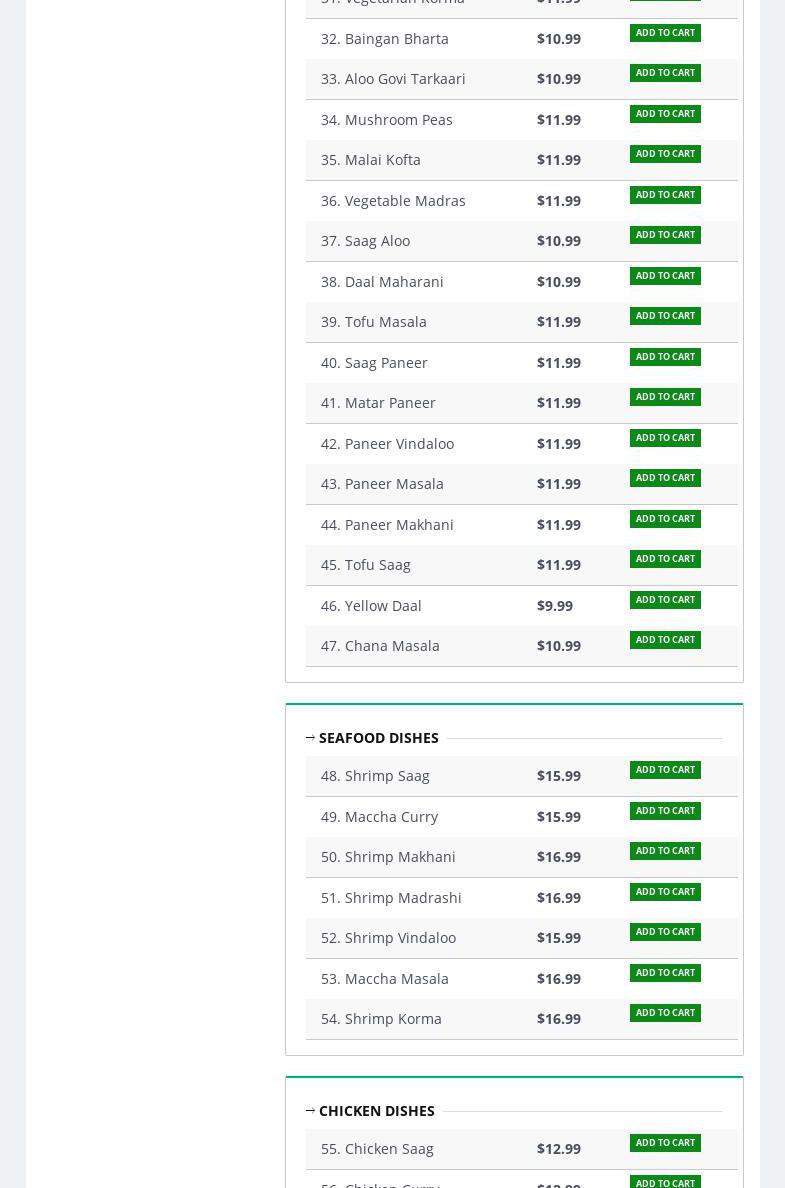Click the Aloo Govi Tarkaari item name
The image size is (785, 1188).
pos(404,79)
